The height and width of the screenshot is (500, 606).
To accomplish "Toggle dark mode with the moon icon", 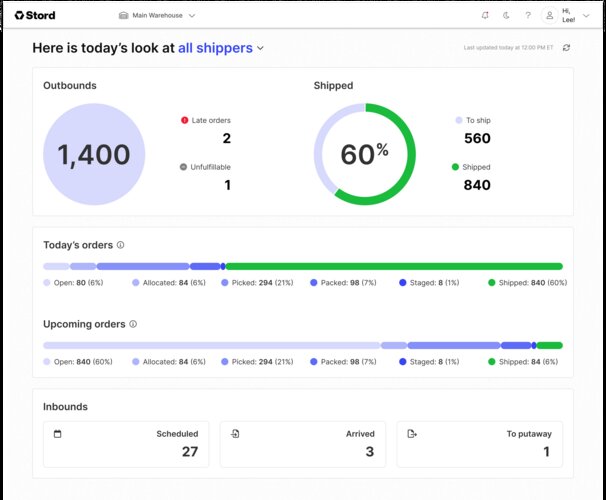I will pyautogui.click(x=506, y=16).
